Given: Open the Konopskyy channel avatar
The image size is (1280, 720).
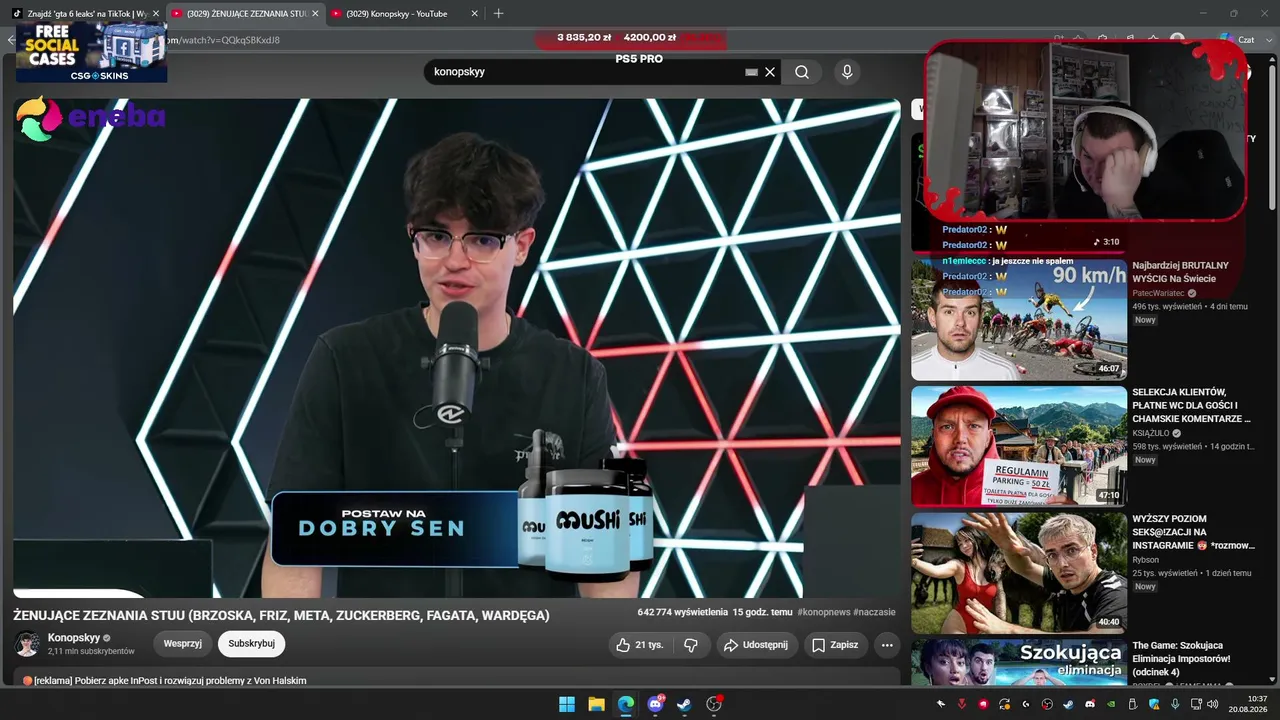Looking at the screenshot, I should 27,644.
